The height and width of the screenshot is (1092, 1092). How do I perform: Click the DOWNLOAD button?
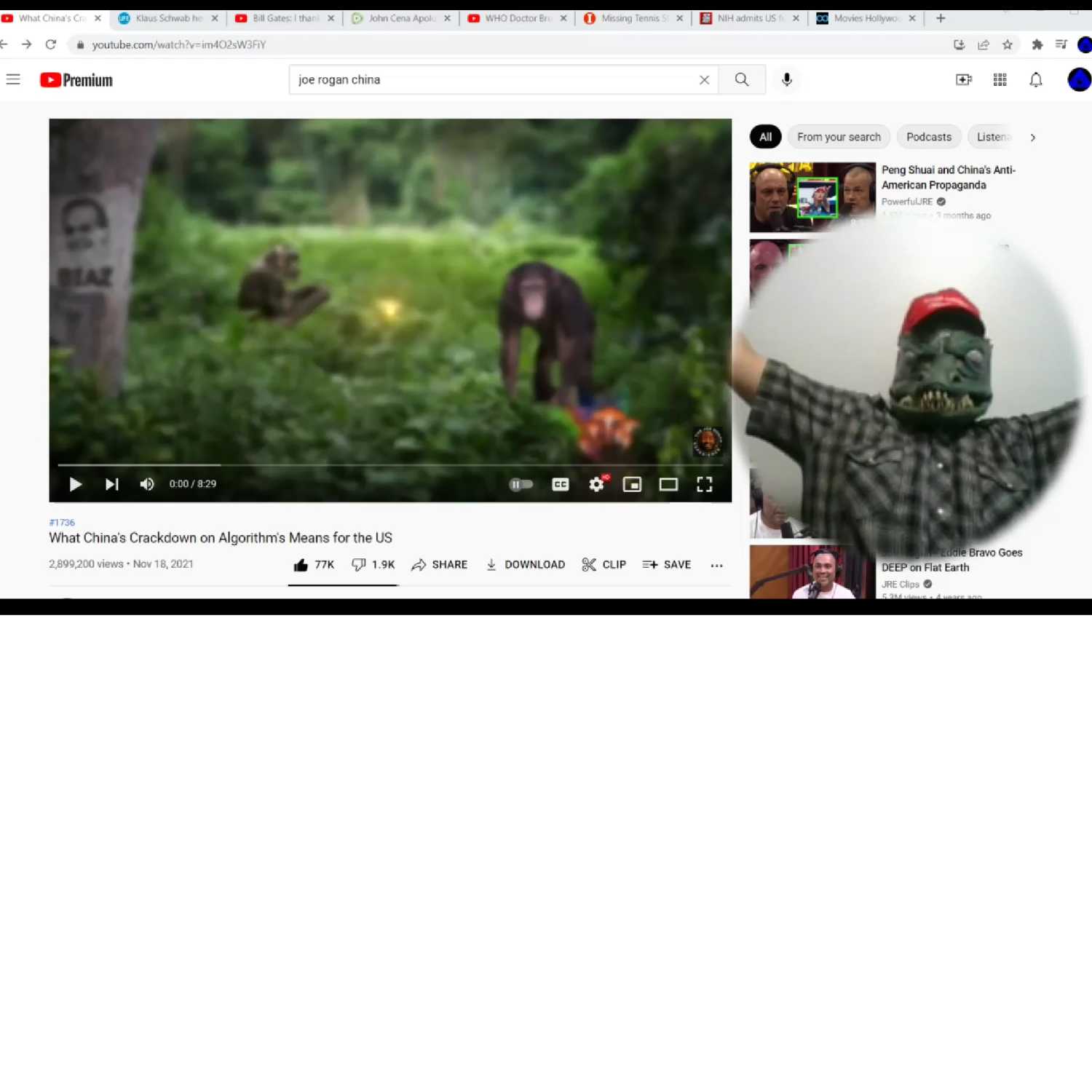525,565
